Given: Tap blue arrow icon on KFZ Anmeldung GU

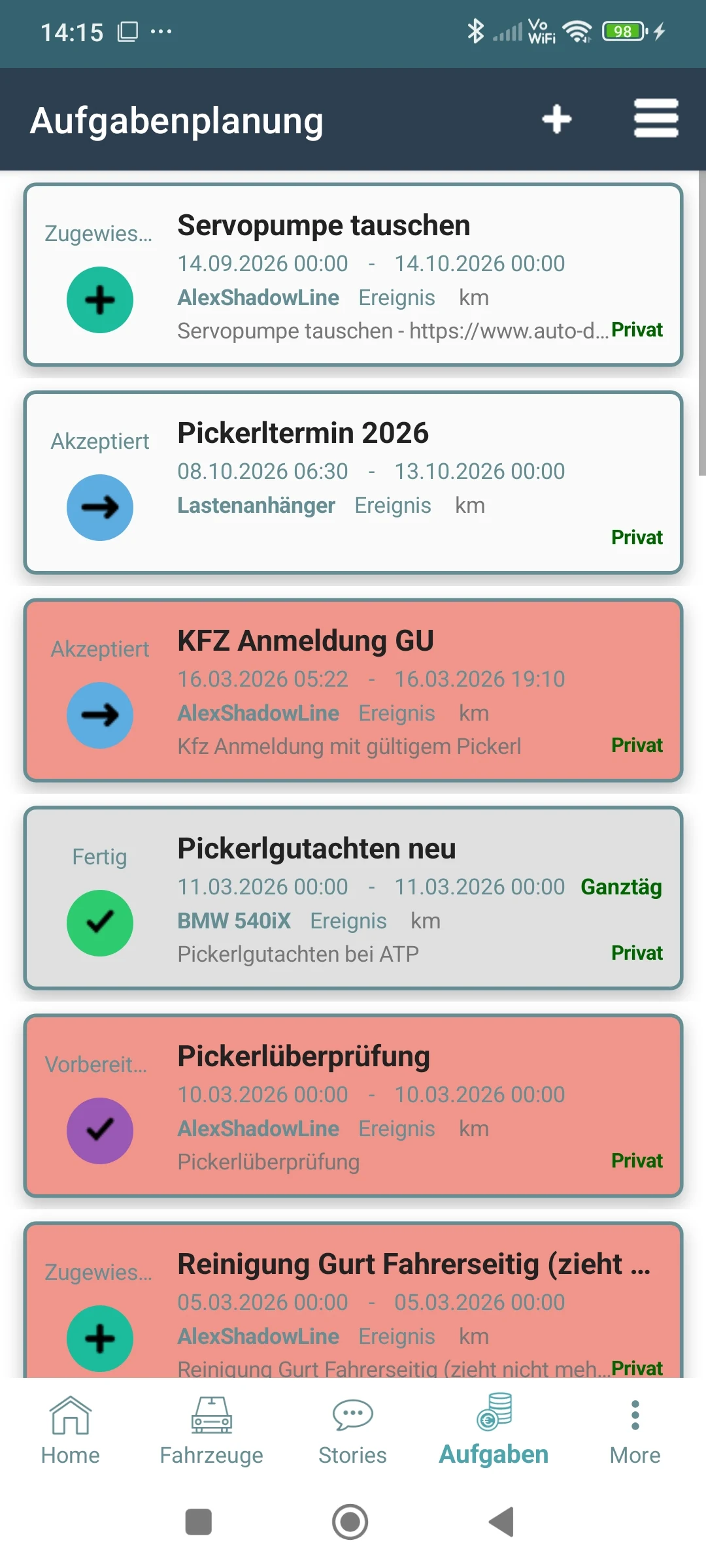Looking at the screenshot, I should click(100, 715).
